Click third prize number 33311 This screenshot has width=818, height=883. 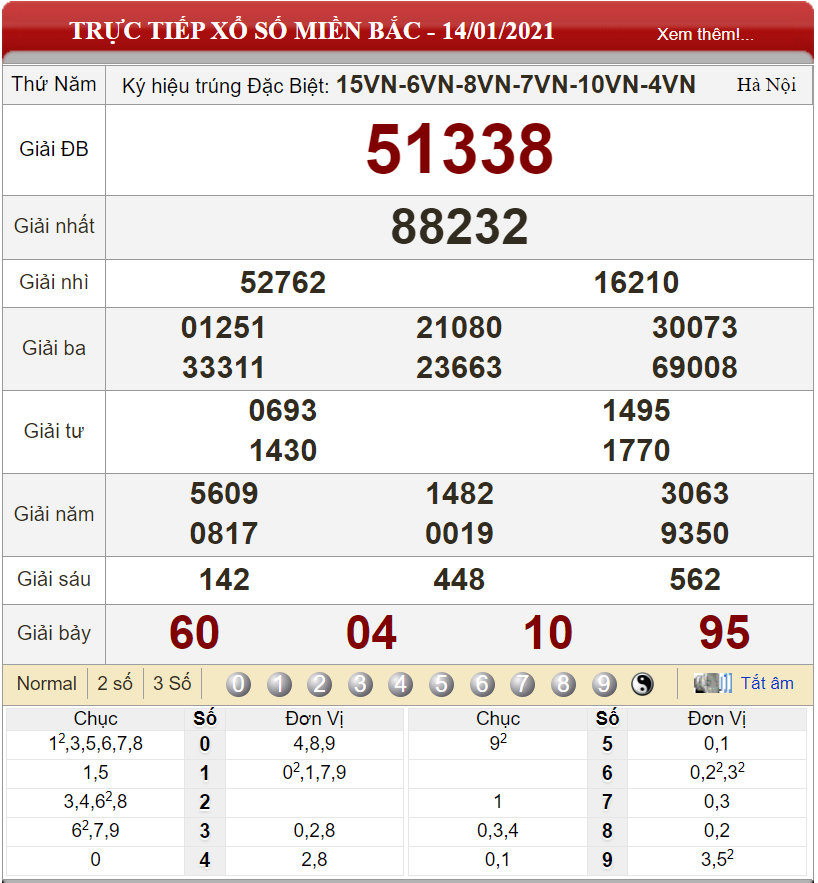coord(223,368)
